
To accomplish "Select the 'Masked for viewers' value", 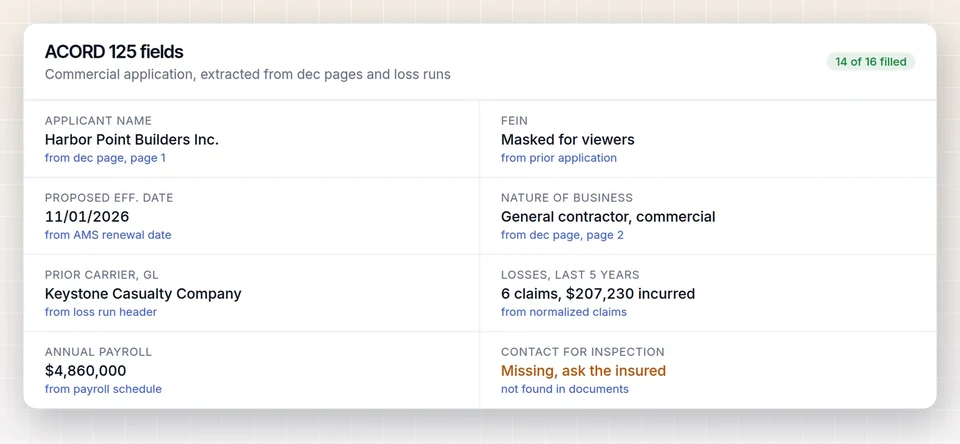I will point(568,140).
